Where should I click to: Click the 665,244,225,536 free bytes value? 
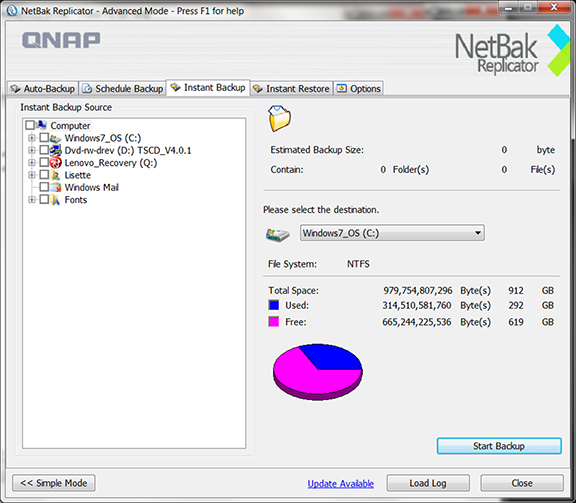click(x=417, y=322)
